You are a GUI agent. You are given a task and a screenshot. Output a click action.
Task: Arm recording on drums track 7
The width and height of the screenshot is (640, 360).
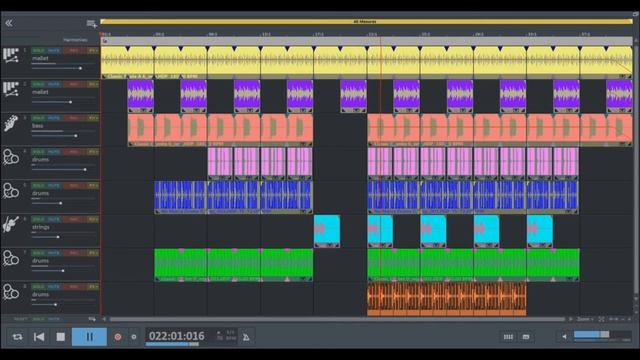point(73,253)
